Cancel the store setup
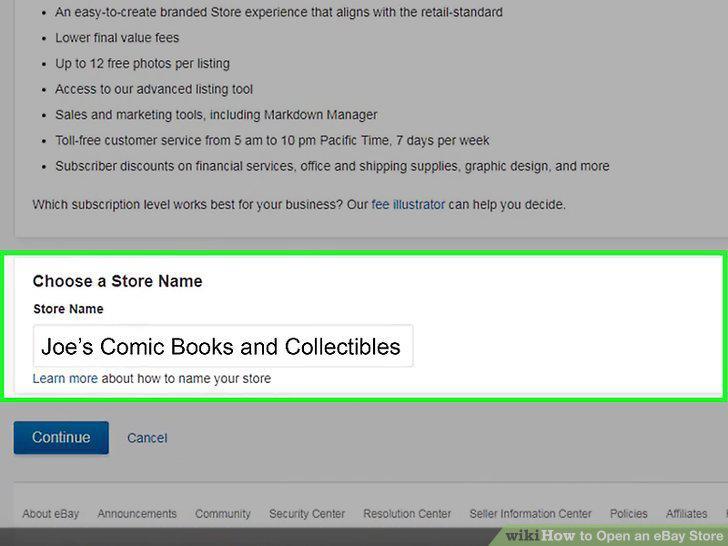The image size is (728, 546). [147, 438]
